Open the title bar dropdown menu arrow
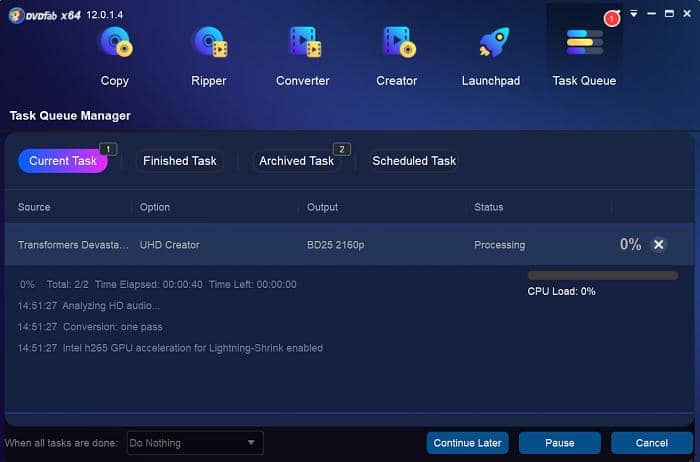 point(633,14)
